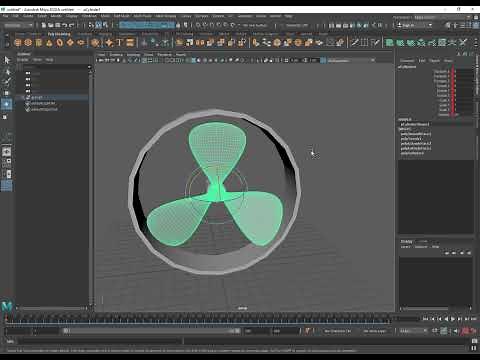Screen dimensions: 480x360
Task: Toggle playback loop mode
Action: [435, 331]
